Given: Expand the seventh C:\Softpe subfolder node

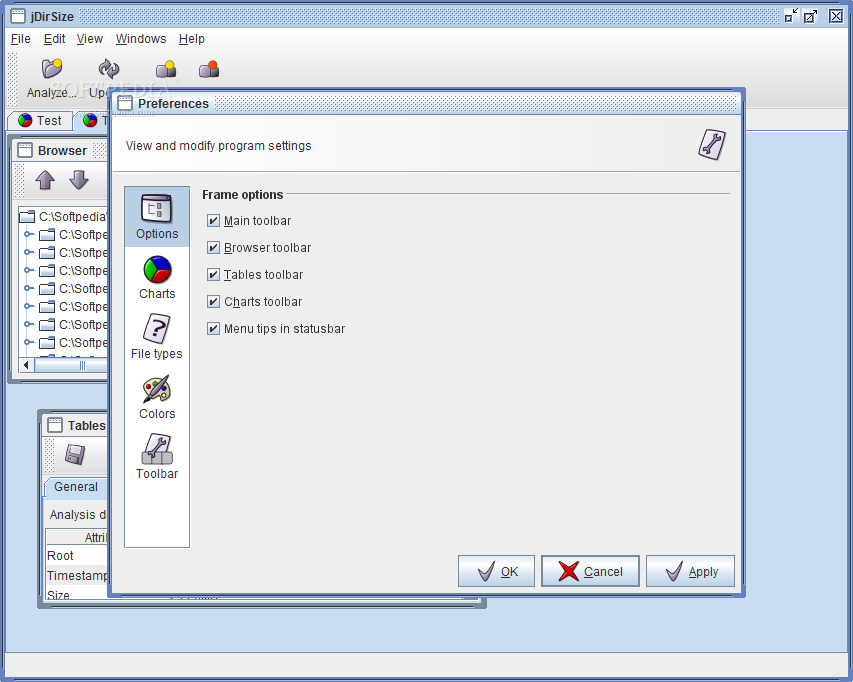Looking at the screenshot, I should point(29,342).
